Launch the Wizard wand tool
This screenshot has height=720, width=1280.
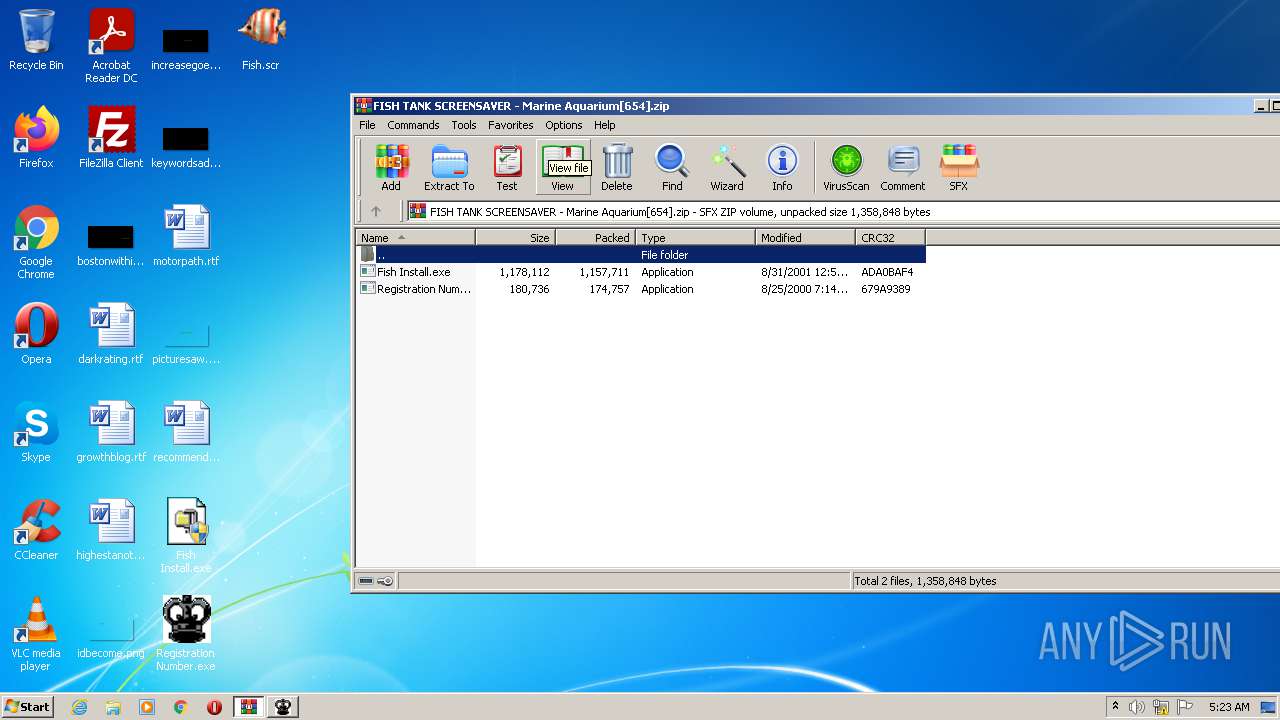click(x=727, y=166)
